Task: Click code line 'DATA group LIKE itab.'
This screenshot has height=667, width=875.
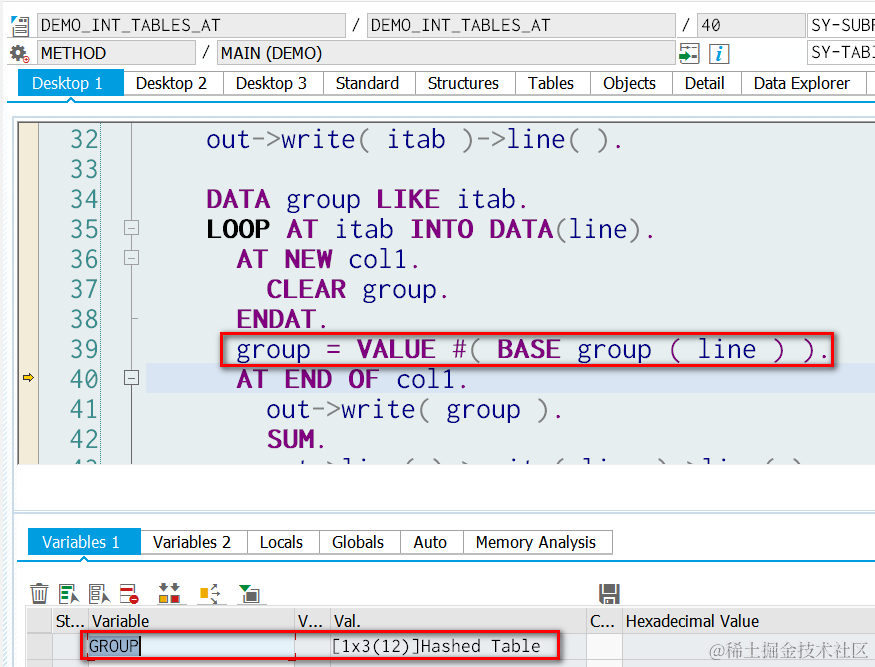Action: coord(367,200)
